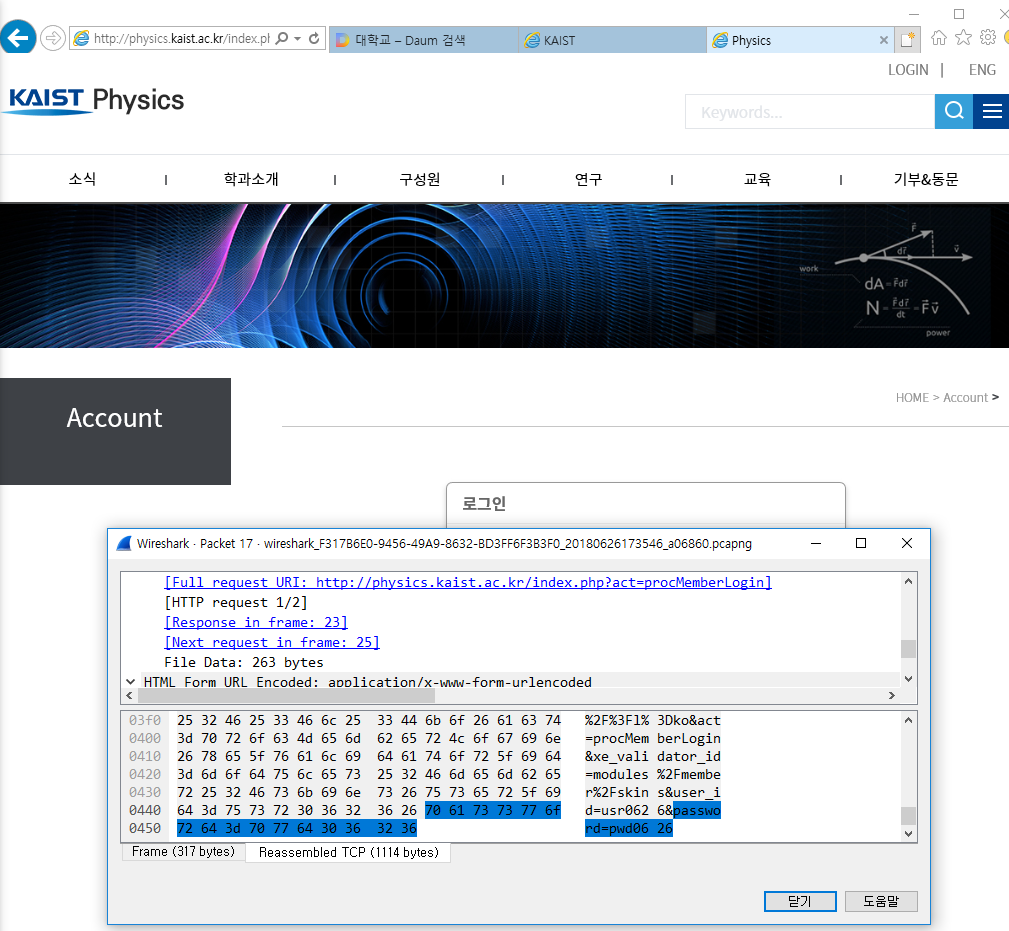
Task: Select the Reassembled TCP (1114 bytes) tab
Action: (348, 853)
